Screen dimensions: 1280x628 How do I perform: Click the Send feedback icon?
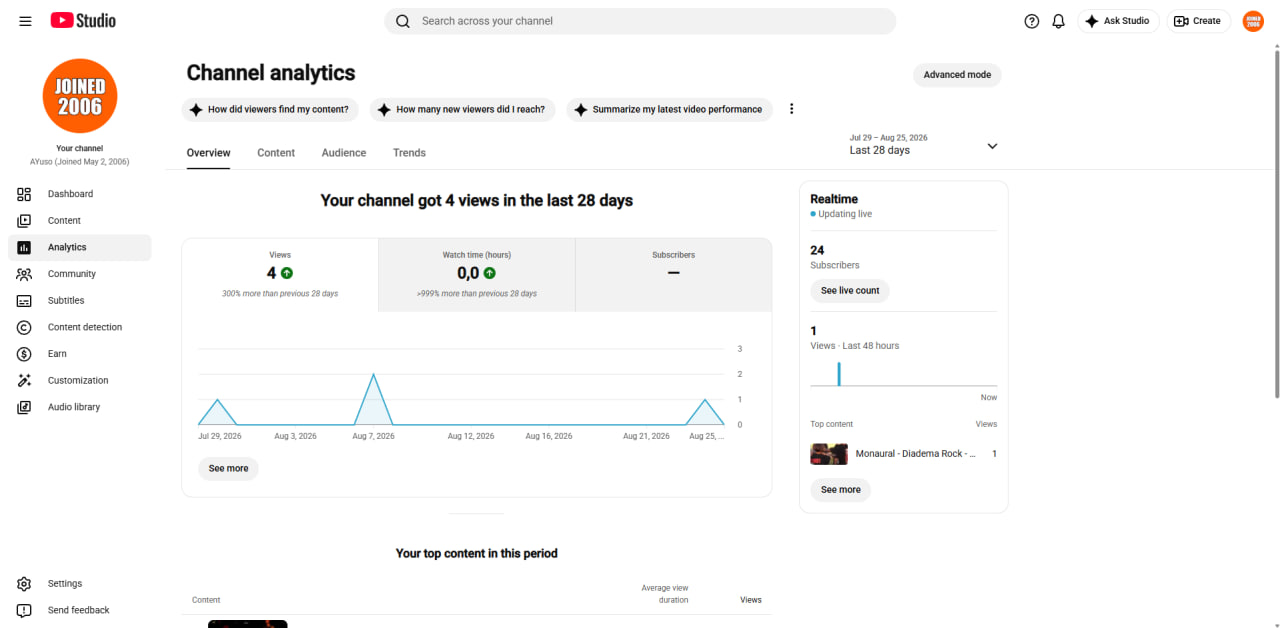[25, 610]
